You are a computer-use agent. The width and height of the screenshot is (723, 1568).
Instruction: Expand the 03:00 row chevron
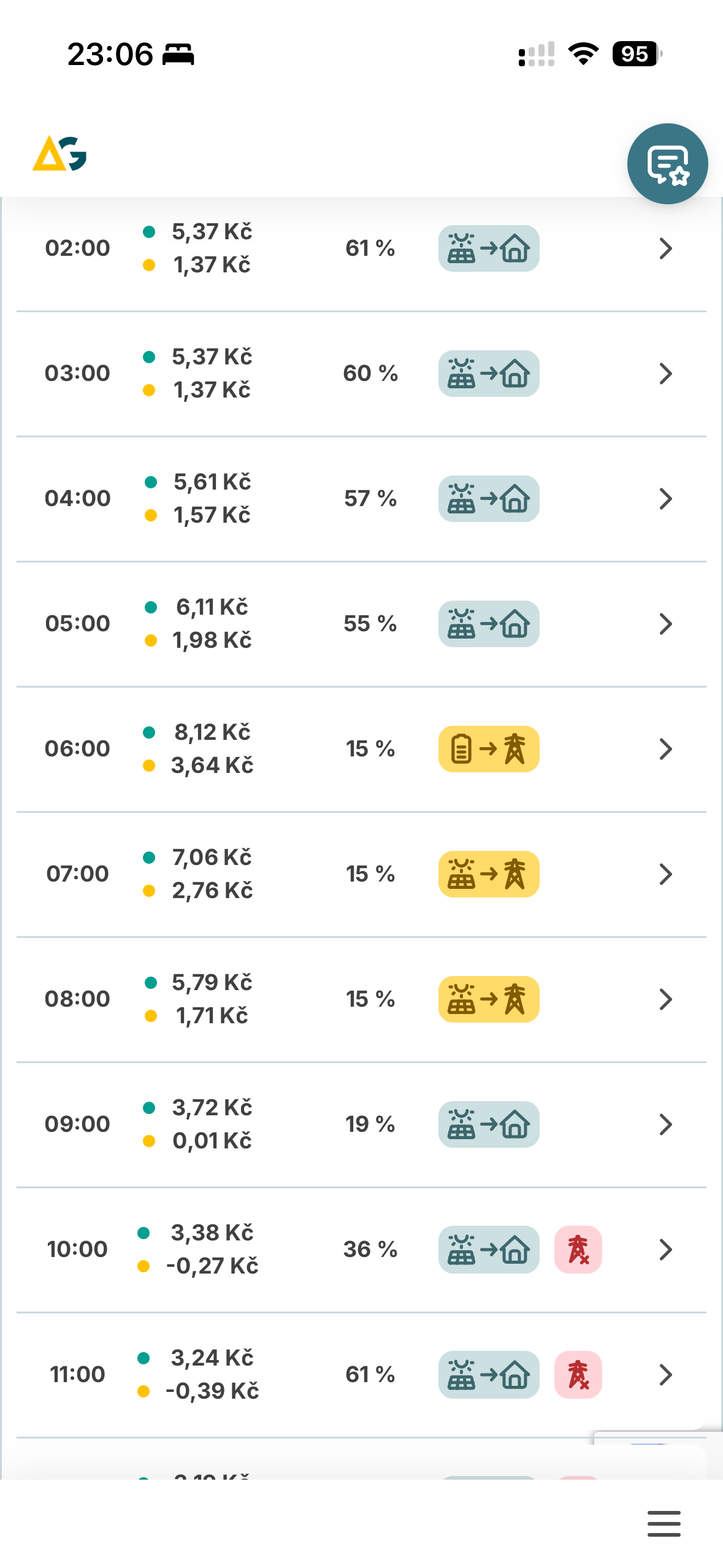tap(665, 374)
